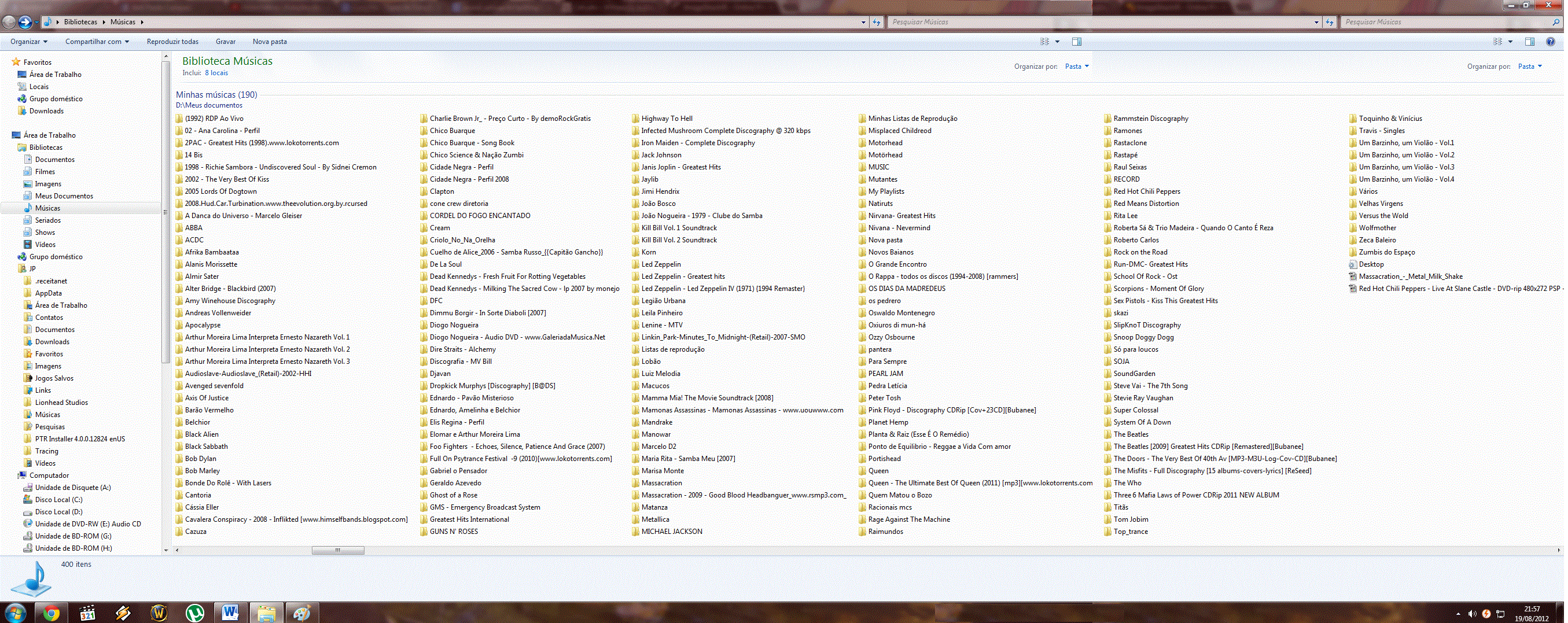Open the 8 locais link
The width and height of the screenshot is (1568, 623).
click(216, 73)
